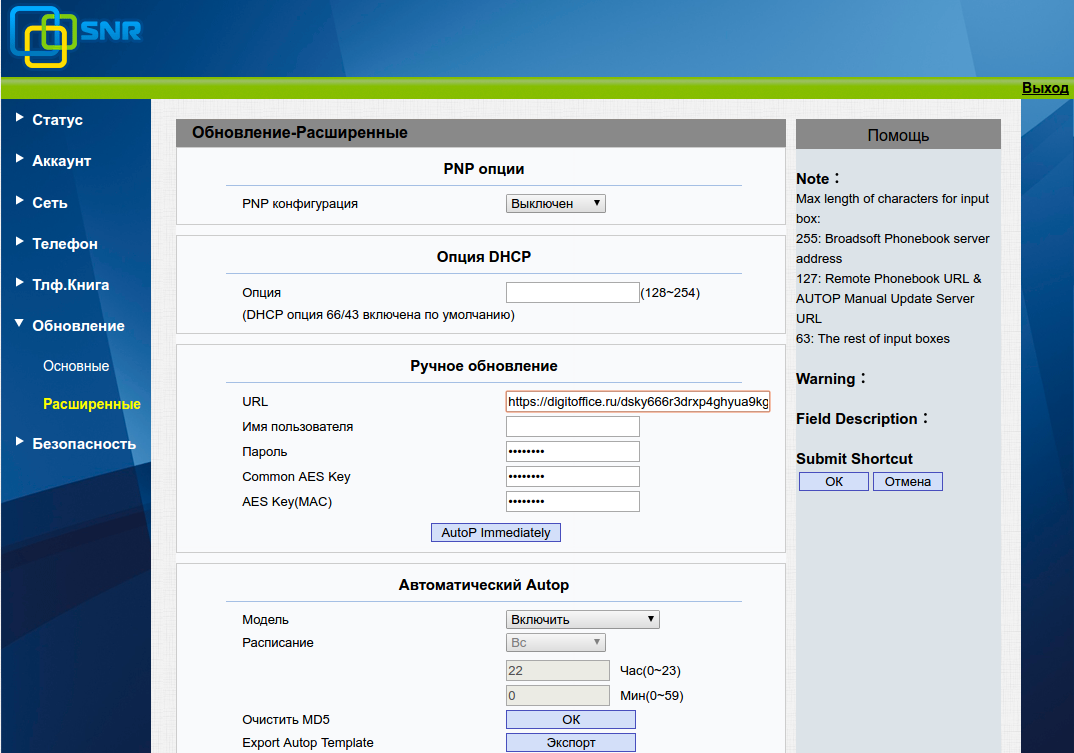
Task: Open the Расписание day dropdown
Action: pyautogui.click(x=555, y=643)
